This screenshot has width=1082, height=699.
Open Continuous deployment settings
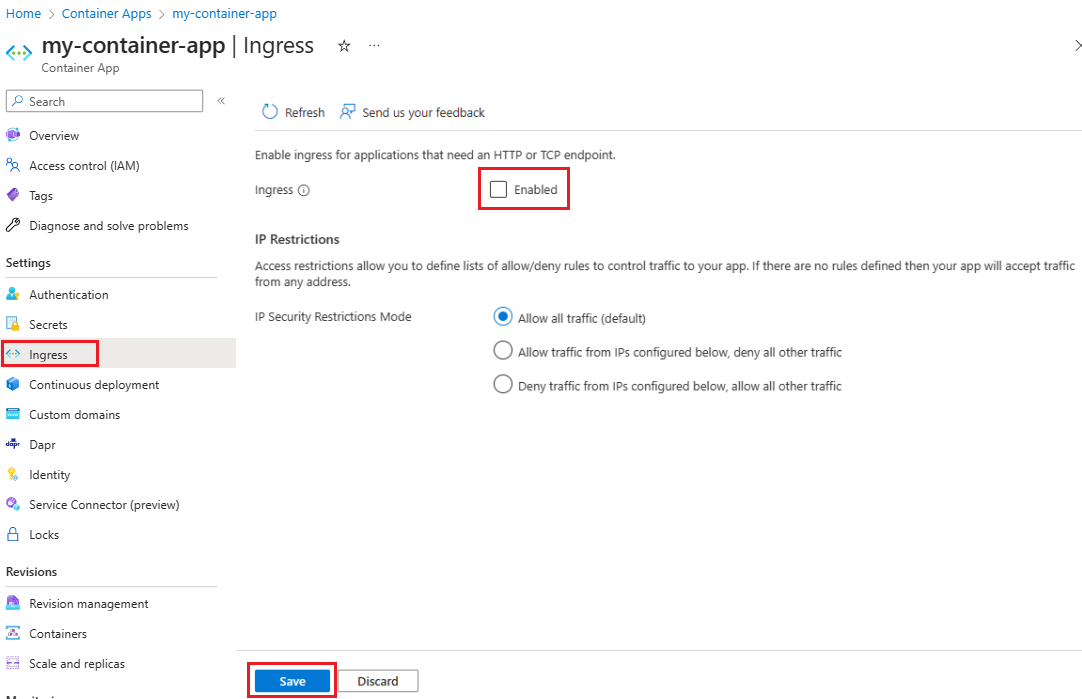94,384
